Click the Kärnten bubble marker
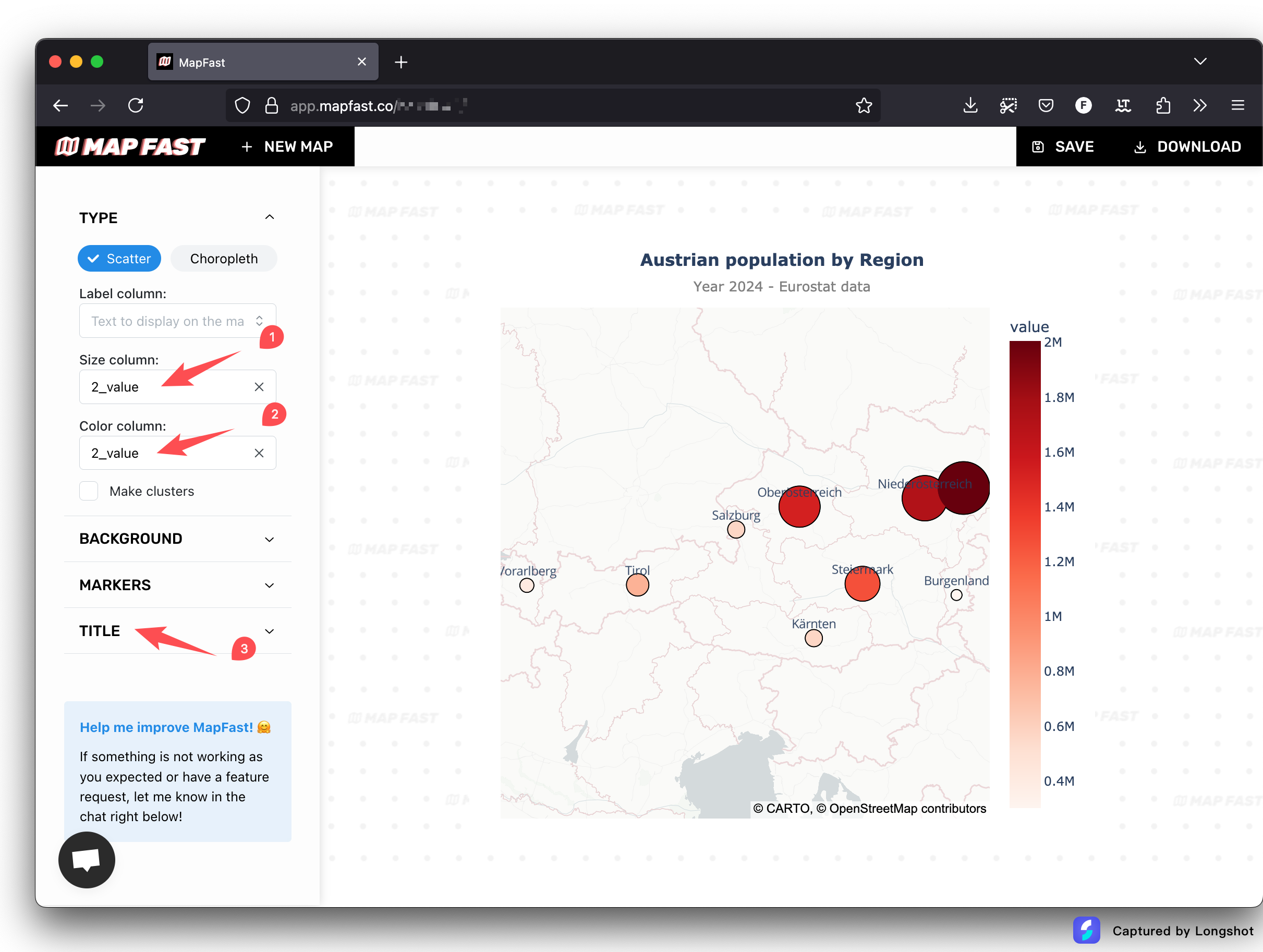Viewport: 1263px width, 952px height. (813, 638)
